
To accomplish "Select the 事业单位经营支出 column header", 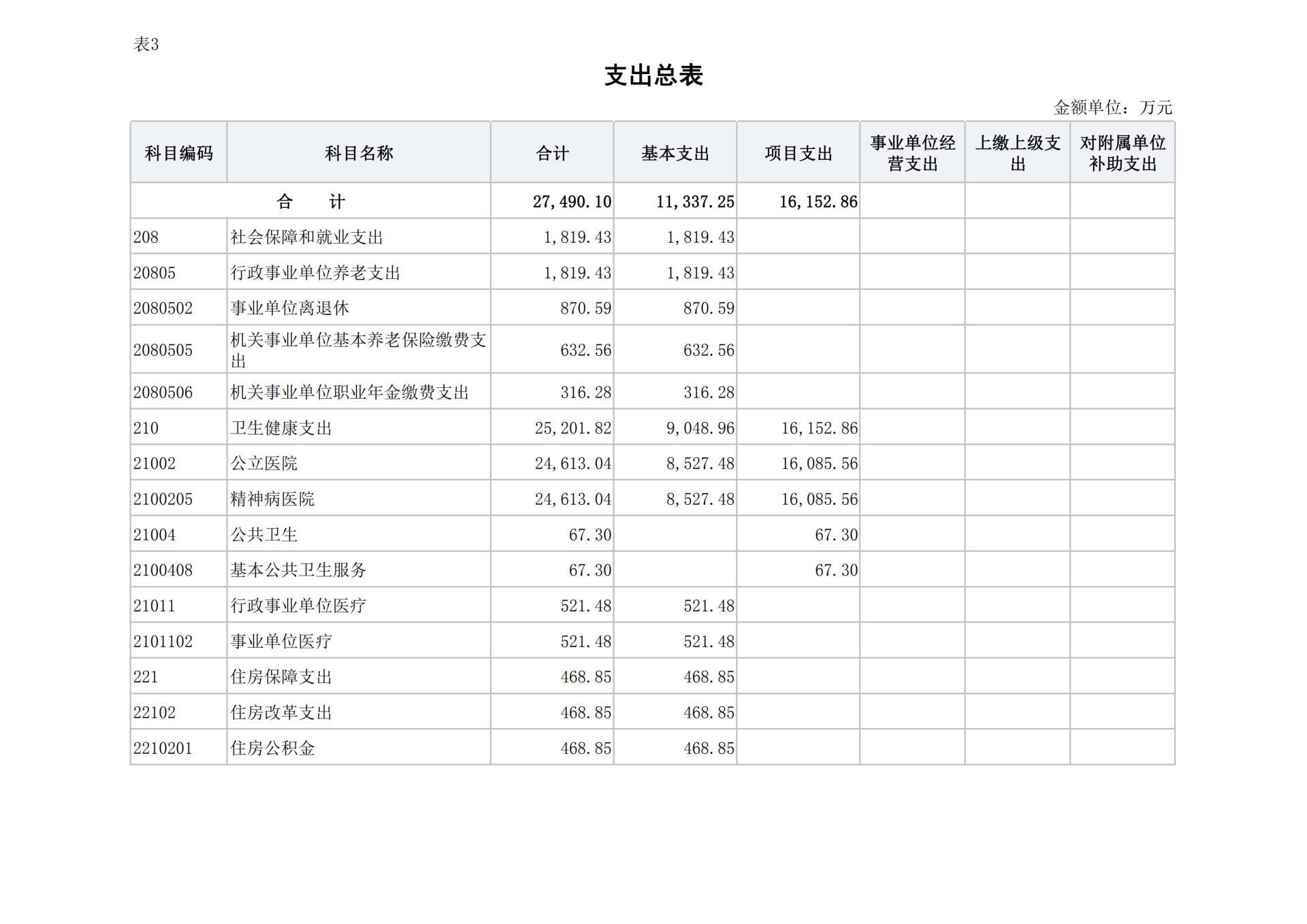I will click(913, 152).
